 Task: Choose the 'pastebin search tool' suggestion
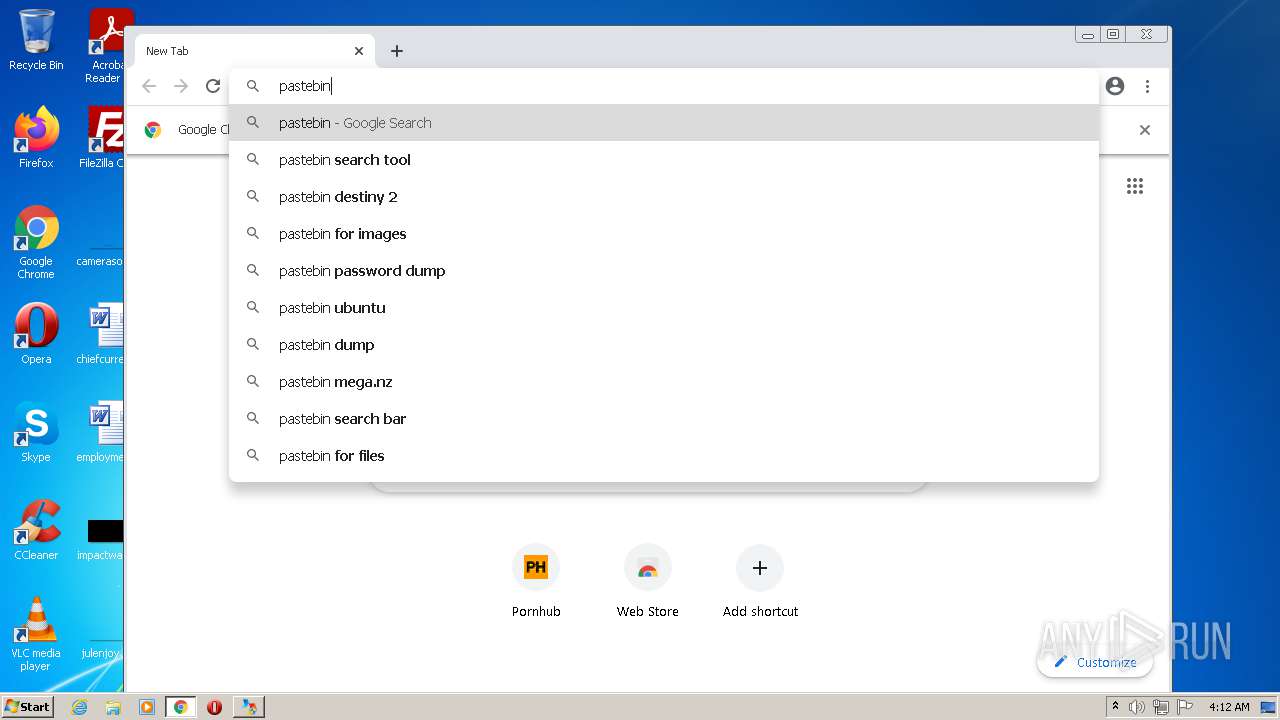(664, 160)
